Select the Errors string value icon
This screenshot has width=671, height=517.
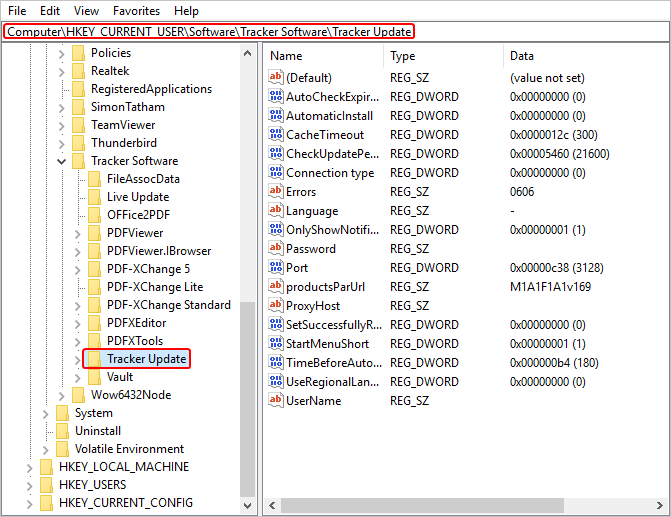(276, 191)
